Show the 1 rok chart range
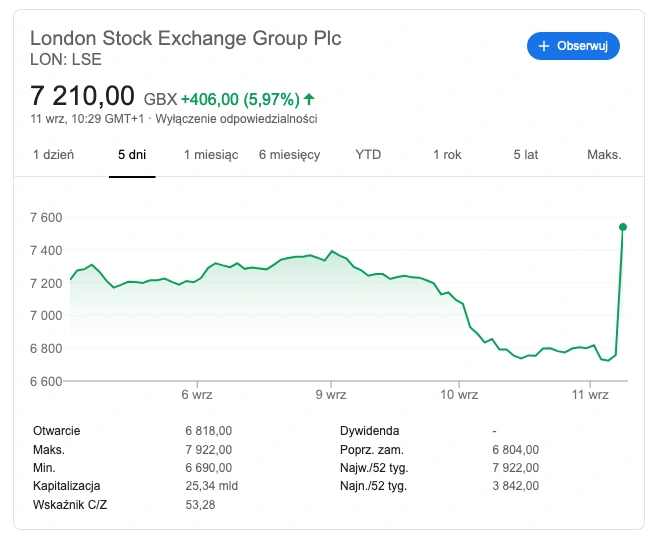660x540 pixels. (447, 155)
